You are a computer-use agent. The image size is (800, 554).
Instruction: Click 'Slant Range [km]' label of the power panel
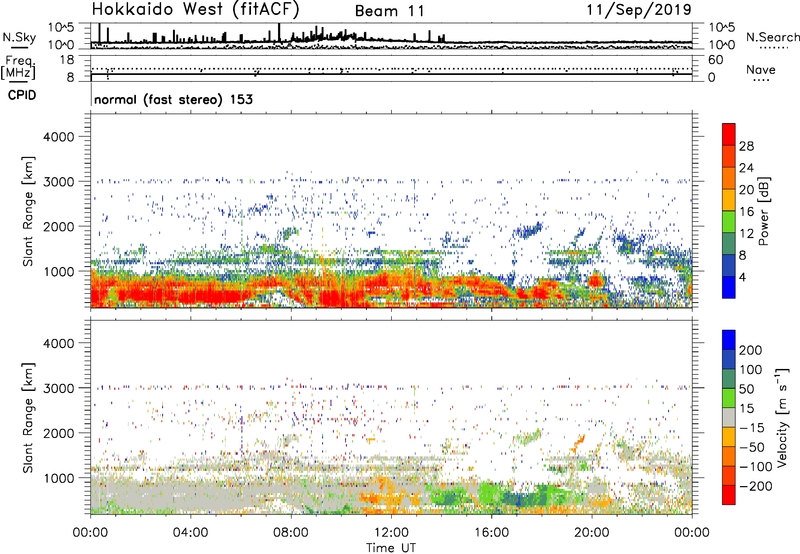(28, 211)
